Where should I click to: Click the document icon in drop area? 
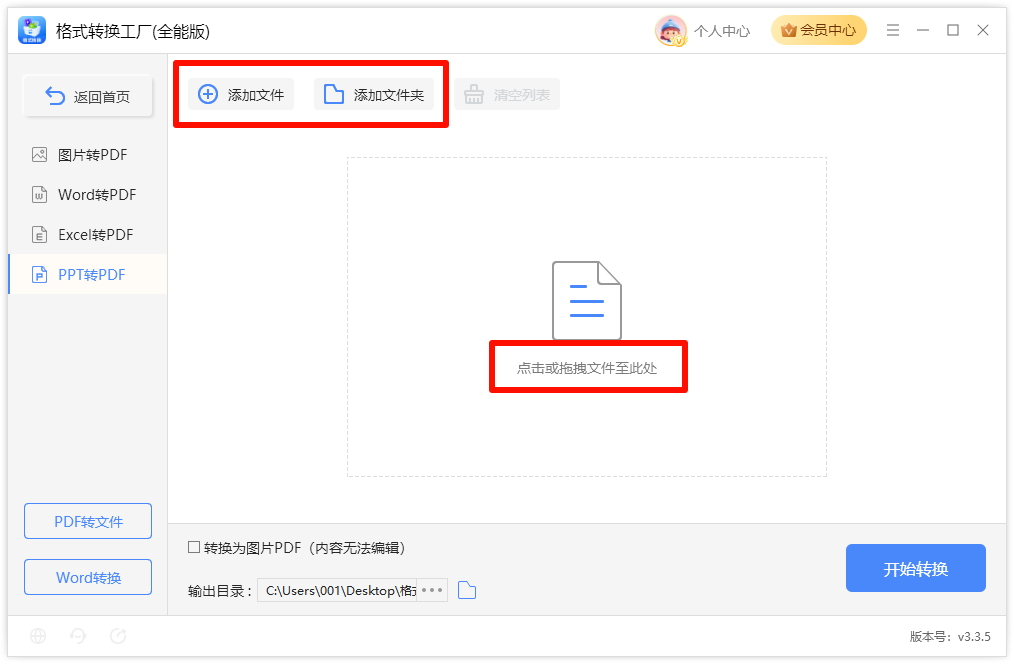coord(587,301)
